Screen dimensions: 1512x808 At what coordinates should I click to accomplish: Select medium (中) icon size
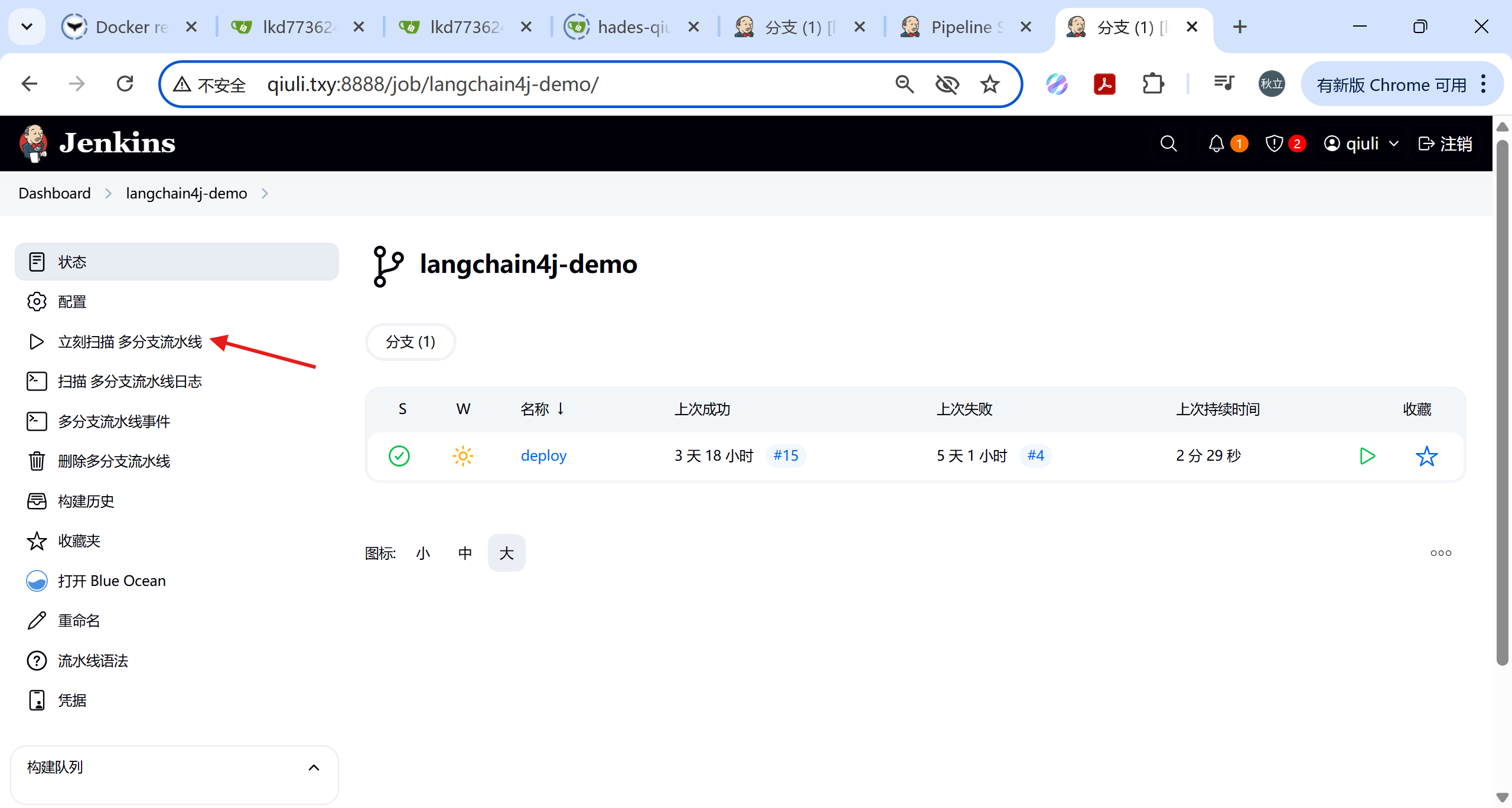coord(465,553)
